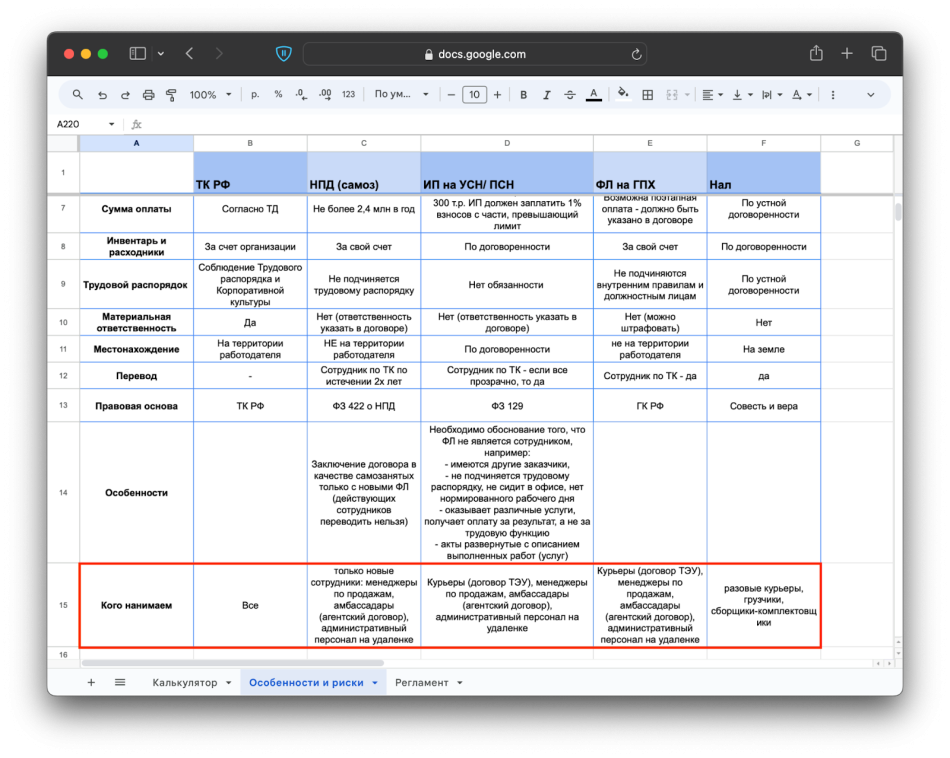Image resolution: width=950 pixels, height=758 pixels.
Task: Select the Совесть и вера cell
Action: click(x=763, y=406)
